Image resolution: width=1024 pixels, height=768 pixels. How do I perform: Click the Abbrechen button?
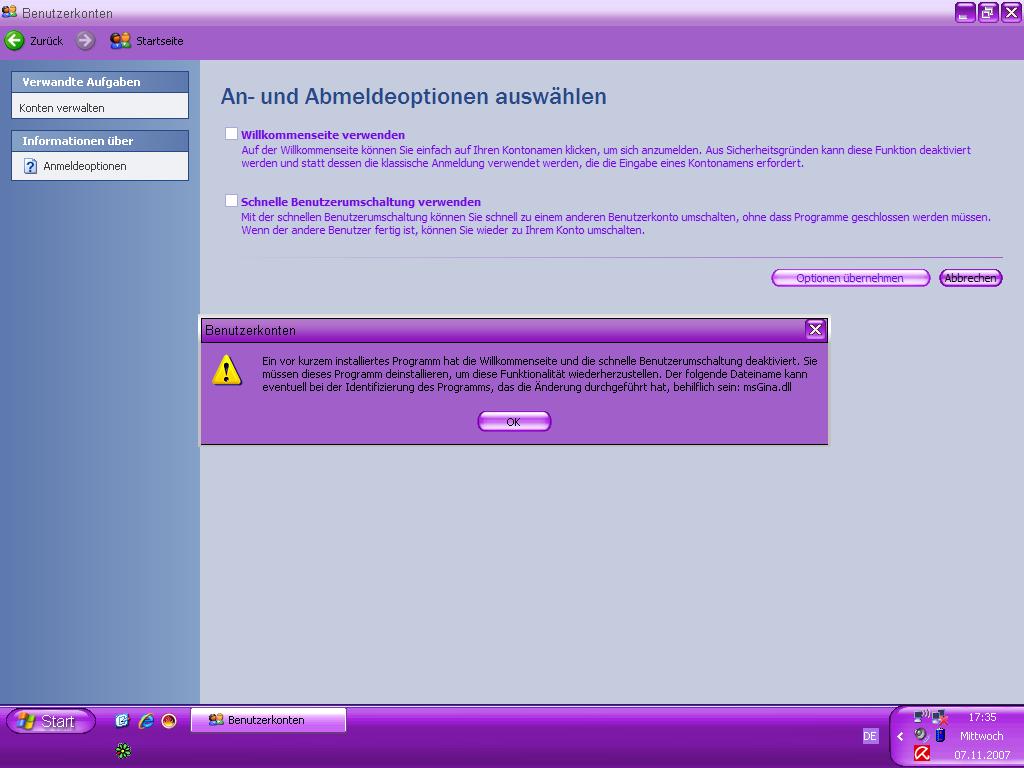point(970,278)
